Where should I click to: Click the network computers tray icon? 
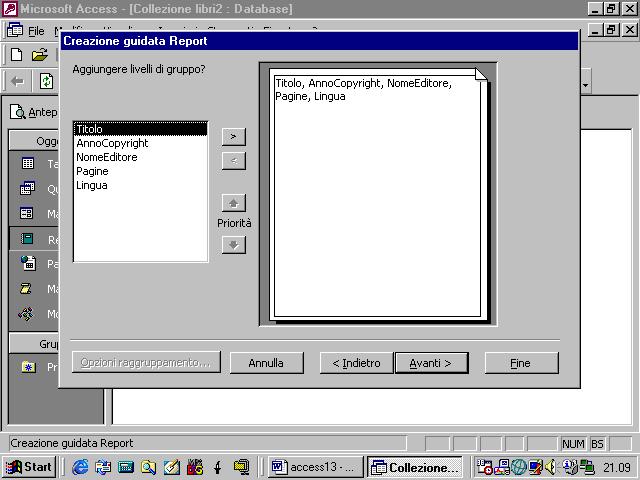tap(587, 467)
